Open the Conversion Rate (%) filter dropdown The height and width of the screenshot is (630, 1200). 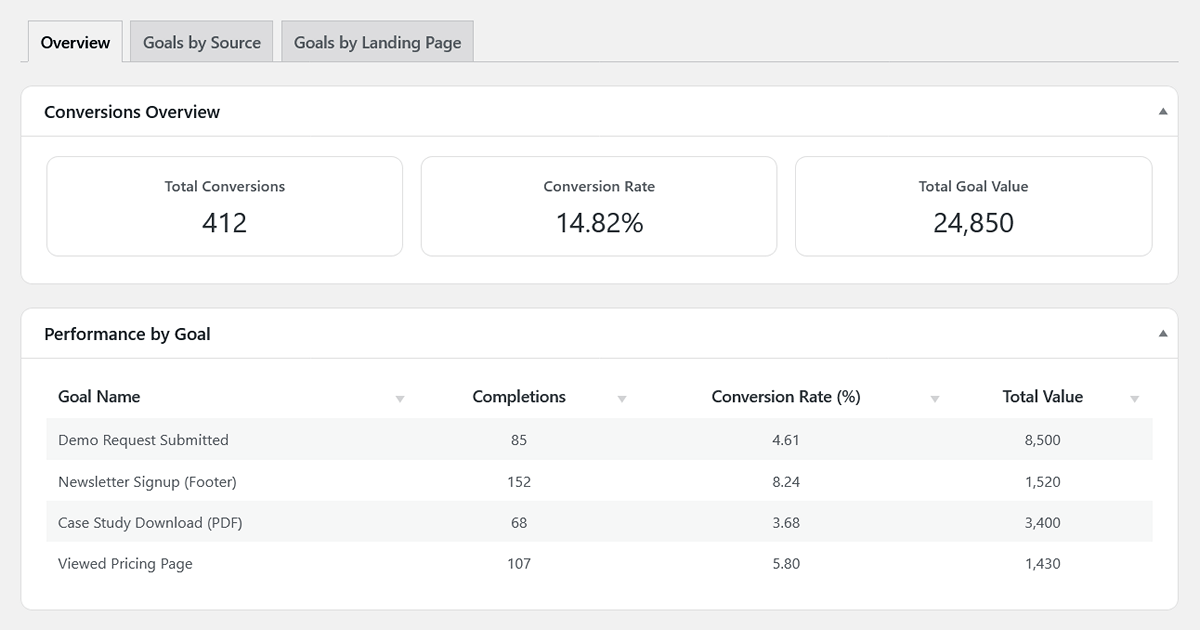(x=935, y=398)
